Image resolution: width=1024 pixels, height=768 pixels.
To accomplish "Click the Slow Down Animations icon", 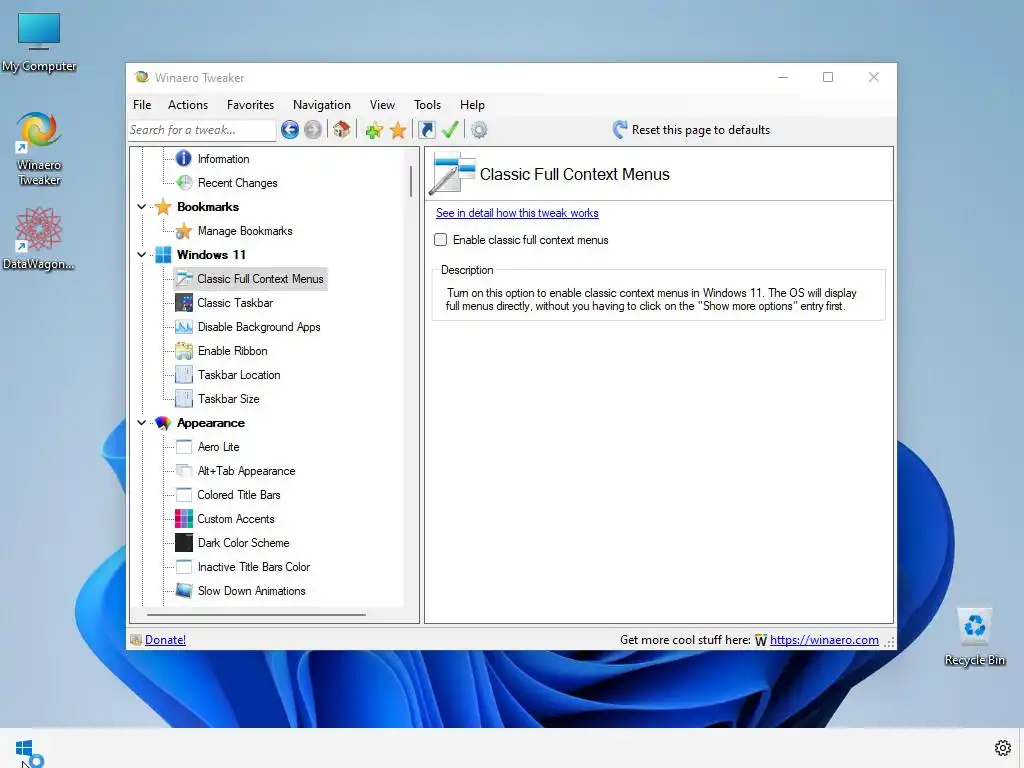I will click(184, 590).
